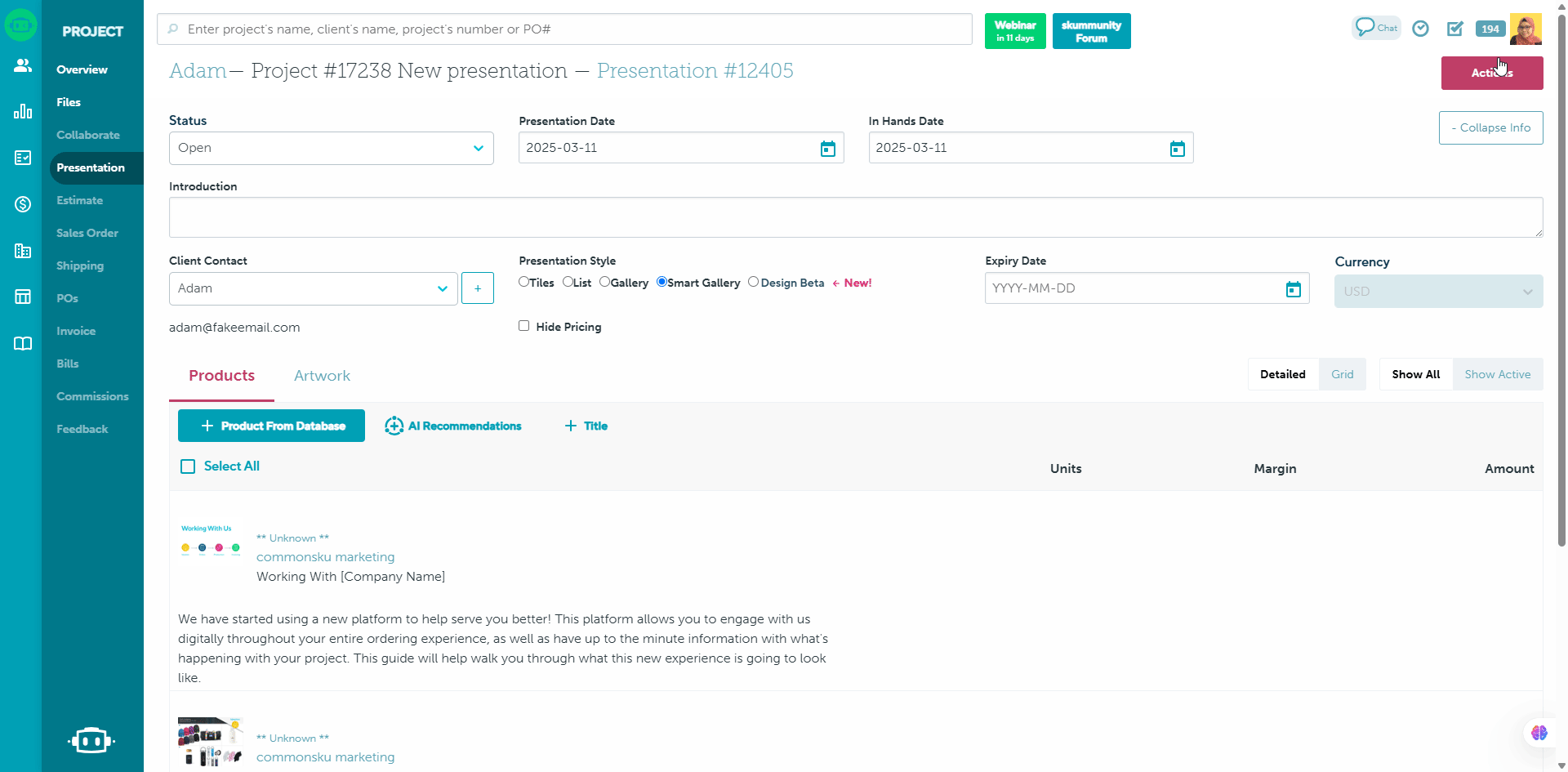Open calendar picker for In Hands Date
This screenshot has width=1568, height=772.
coord(1177,149)
